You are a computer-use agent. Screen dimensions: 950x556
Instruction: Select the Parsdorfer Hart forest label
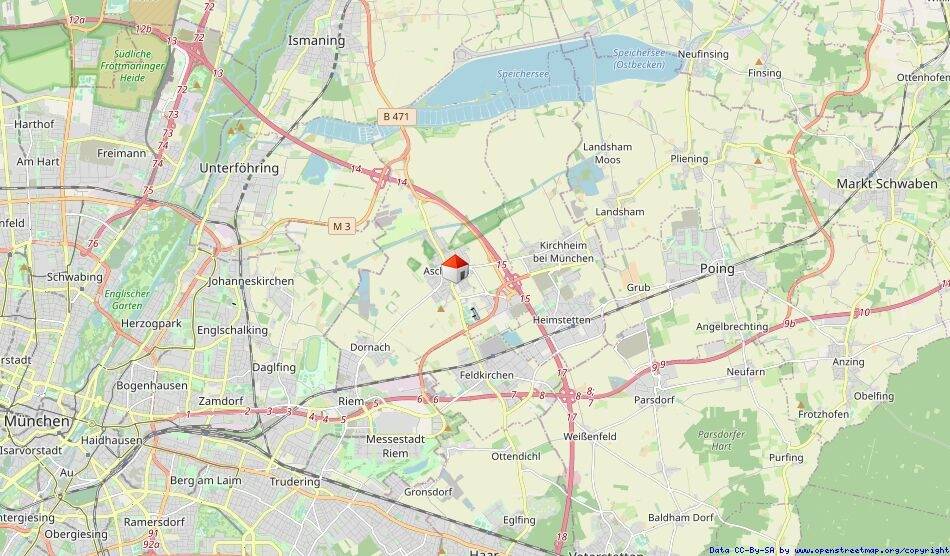721,440
